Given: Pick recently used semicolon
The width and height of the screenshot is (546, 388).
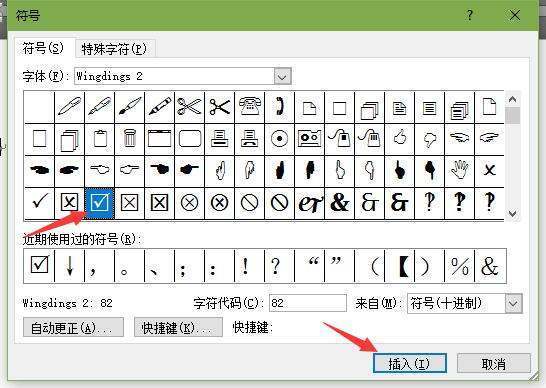Looking at the screenshot, I should pyautogui.click(x=189, y=265).
